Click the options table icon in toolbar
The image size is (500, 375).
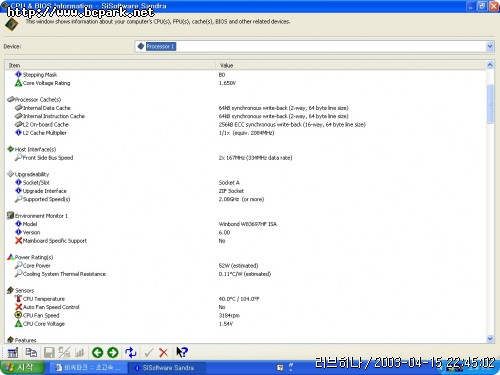coord(13,353)
